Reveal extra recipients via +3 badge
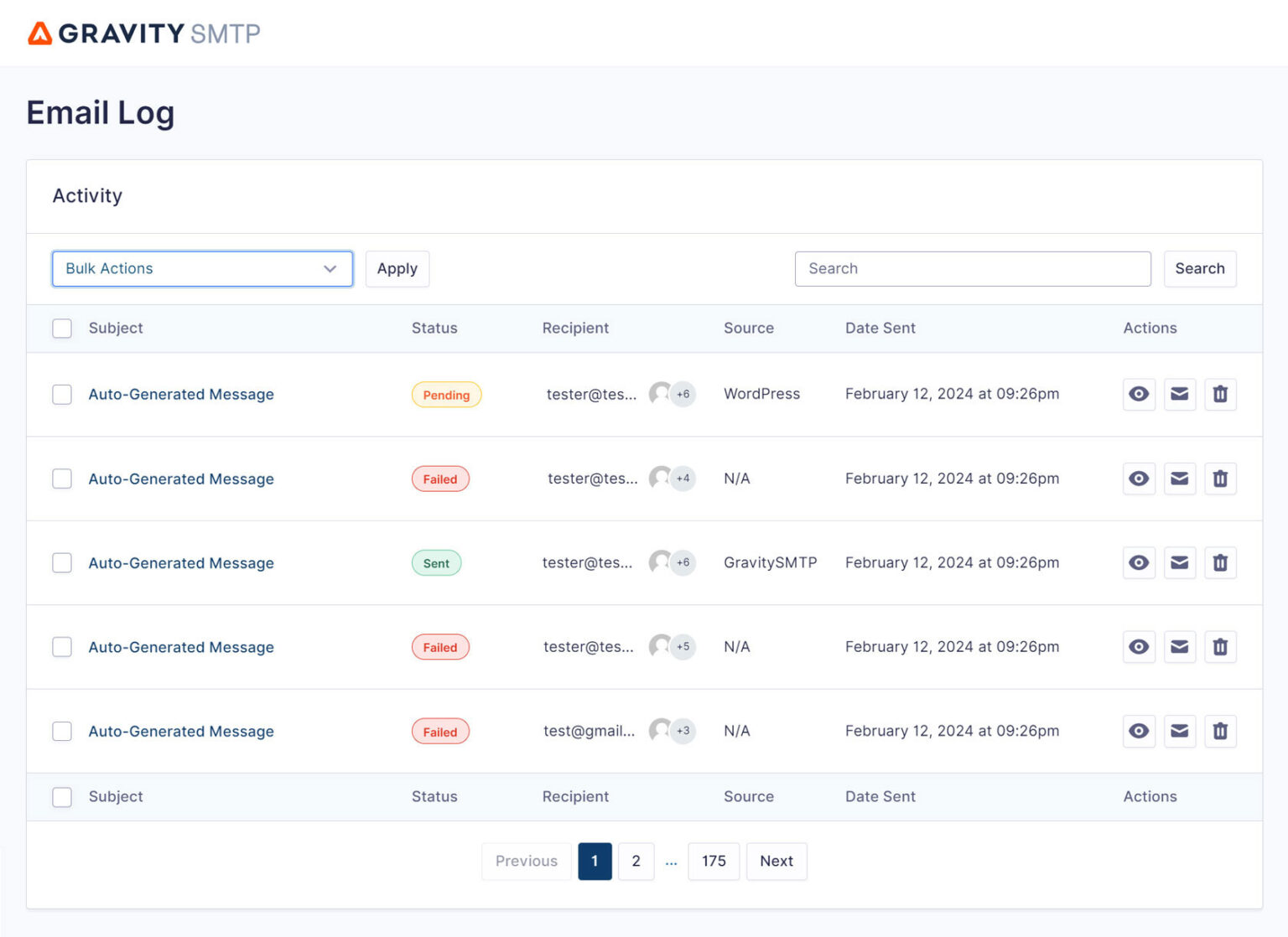Viewport: 1288px width, 937px height. [x=681, y=731]
